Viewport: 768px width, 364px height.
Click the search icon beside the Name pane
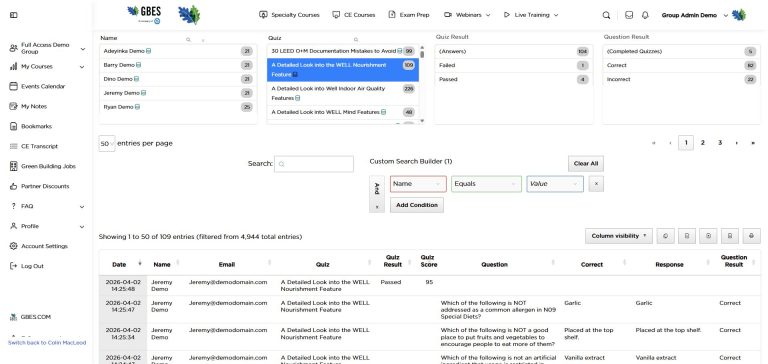point(188,40)
